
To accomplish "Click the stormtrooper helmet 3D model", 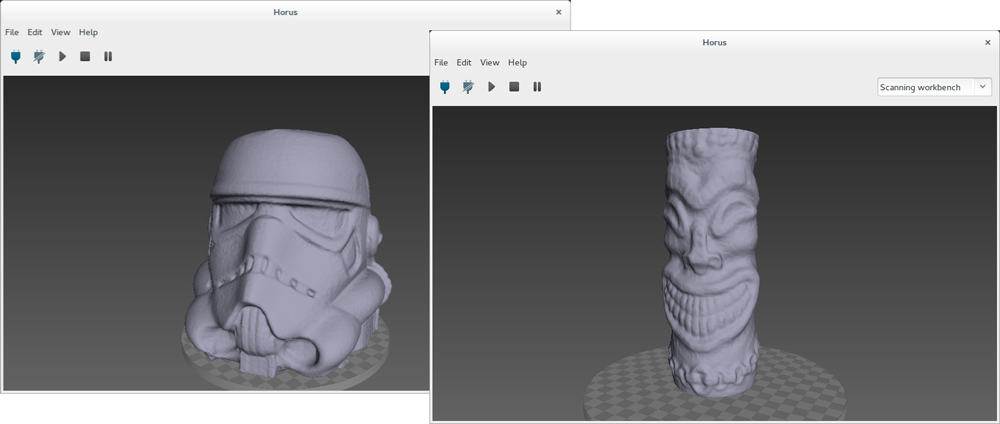I will tap(287, 255).
